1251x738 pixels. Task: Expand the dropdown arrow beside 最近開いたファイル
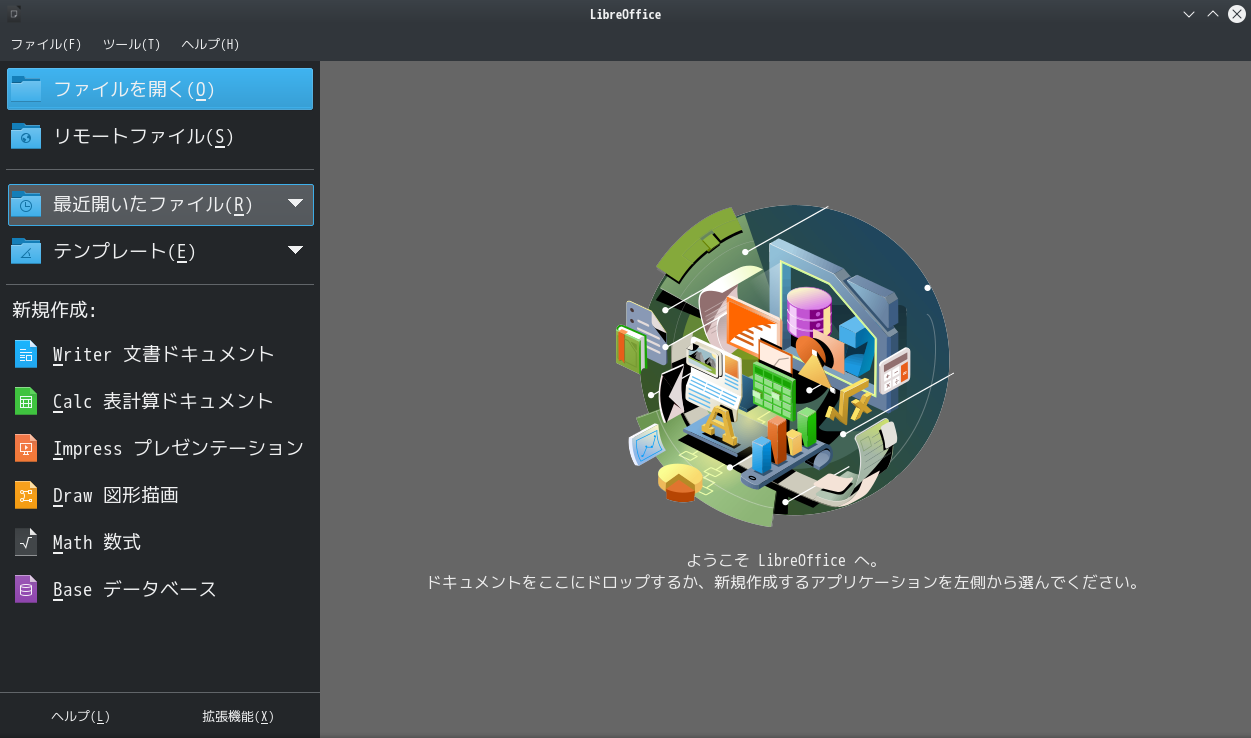coord(295,203)
